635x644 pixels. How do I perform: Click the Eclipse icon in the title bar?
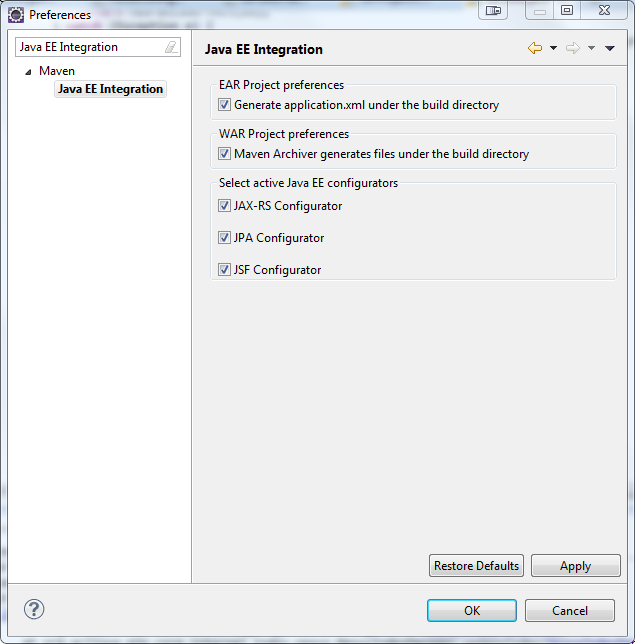[16, 15]
